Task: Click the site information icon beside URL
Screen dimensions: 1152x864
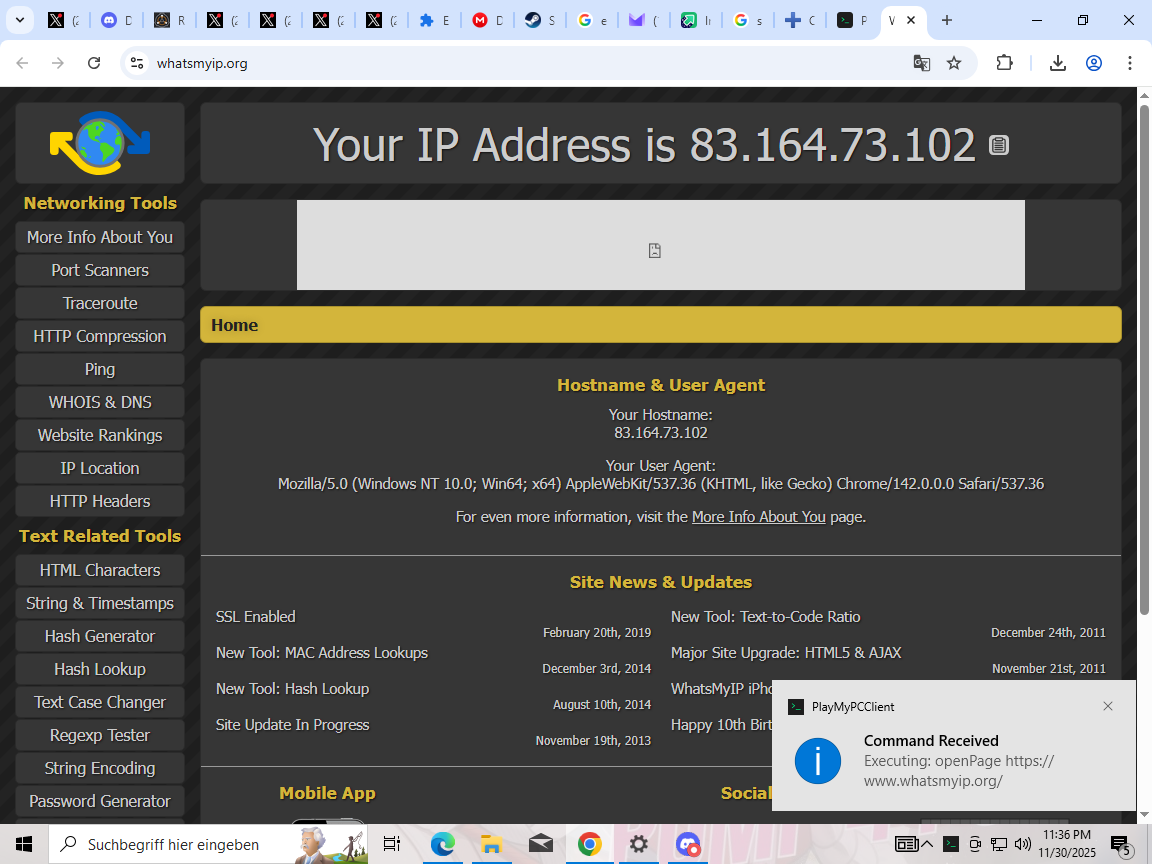Action: click(x=137, y=63)
